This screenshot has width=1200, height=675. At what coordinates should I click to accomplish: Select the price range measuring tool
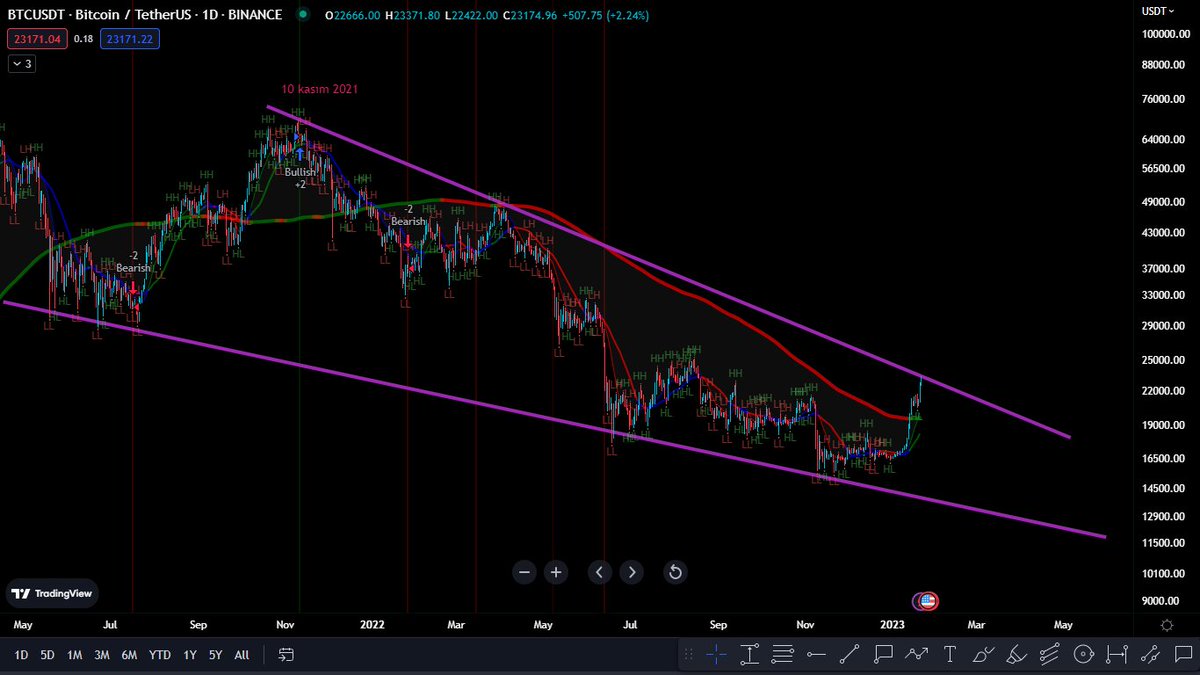pyautogui.click(x=749, y=655)
